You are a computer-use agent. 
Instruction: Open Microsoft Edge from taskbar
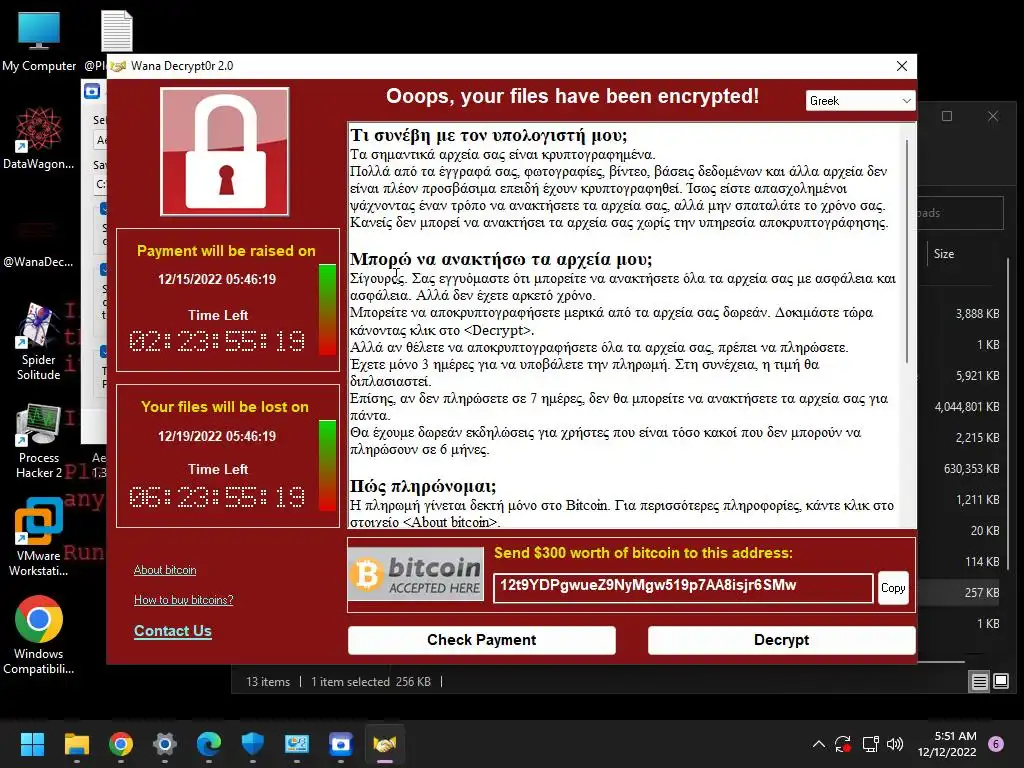(x=208, y=744)
